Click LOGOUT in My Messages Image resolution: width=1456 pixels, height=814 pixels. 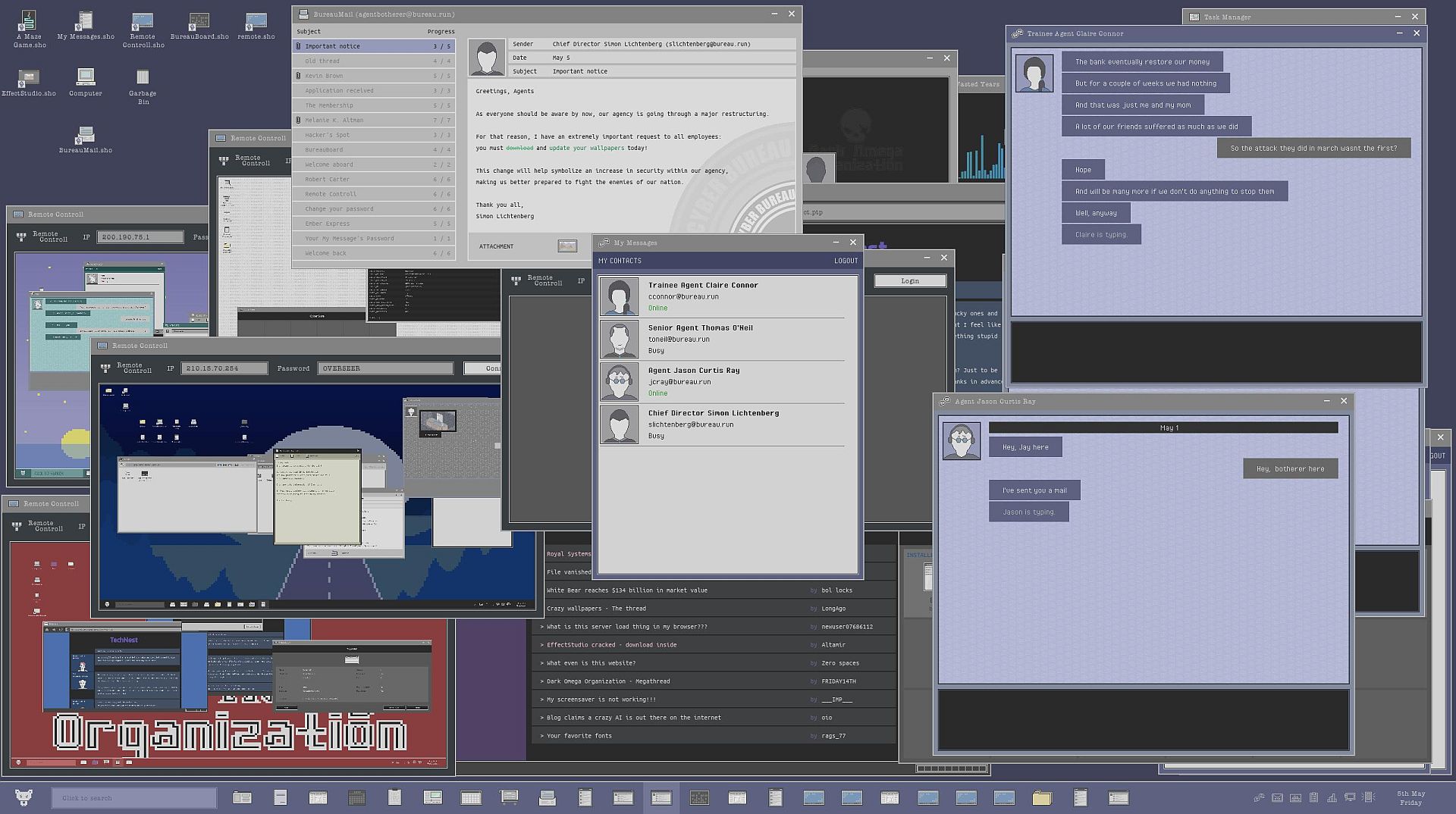[x=846, y=261]
